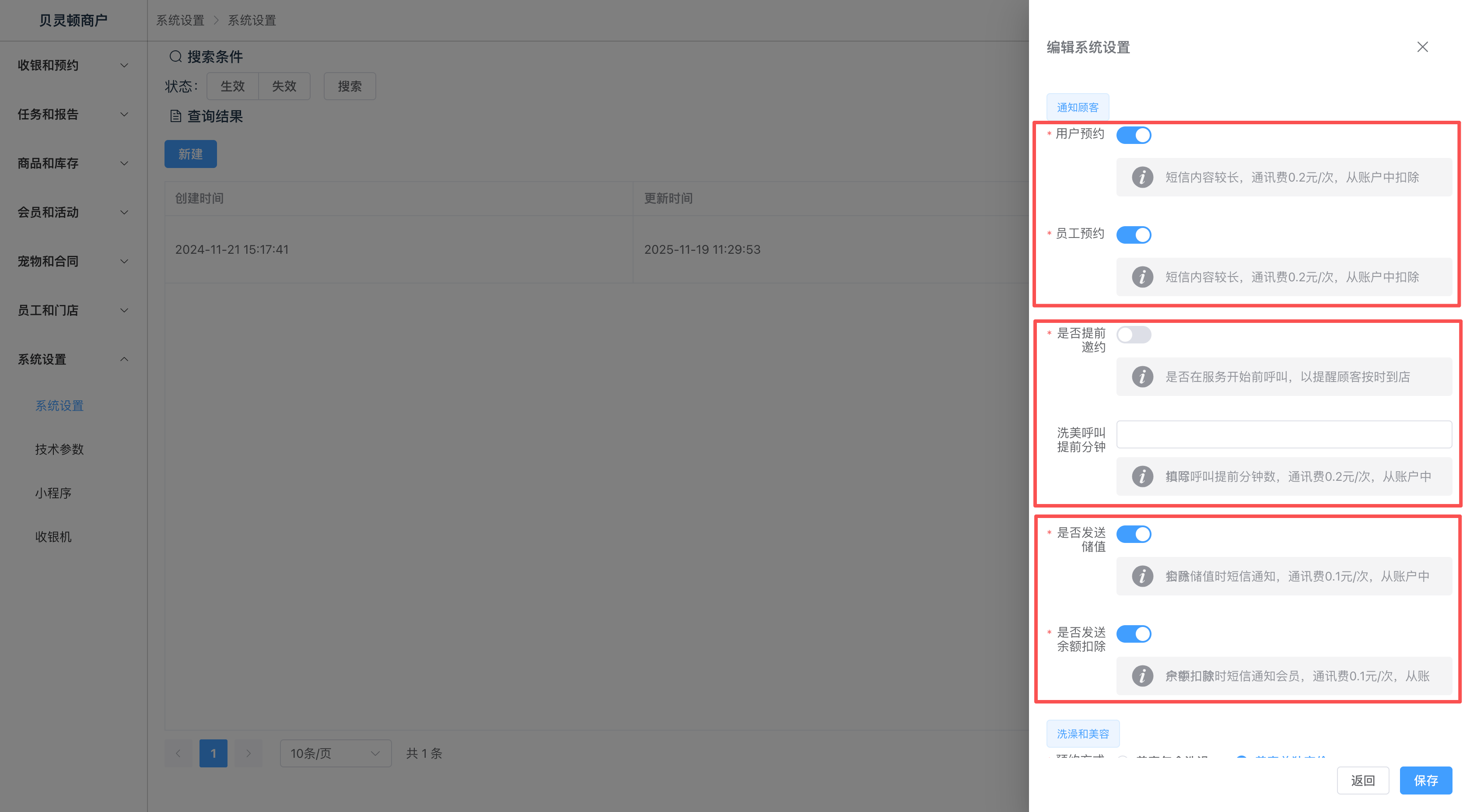Enable the 是否提前邀约 switch

click(1133, 334)
